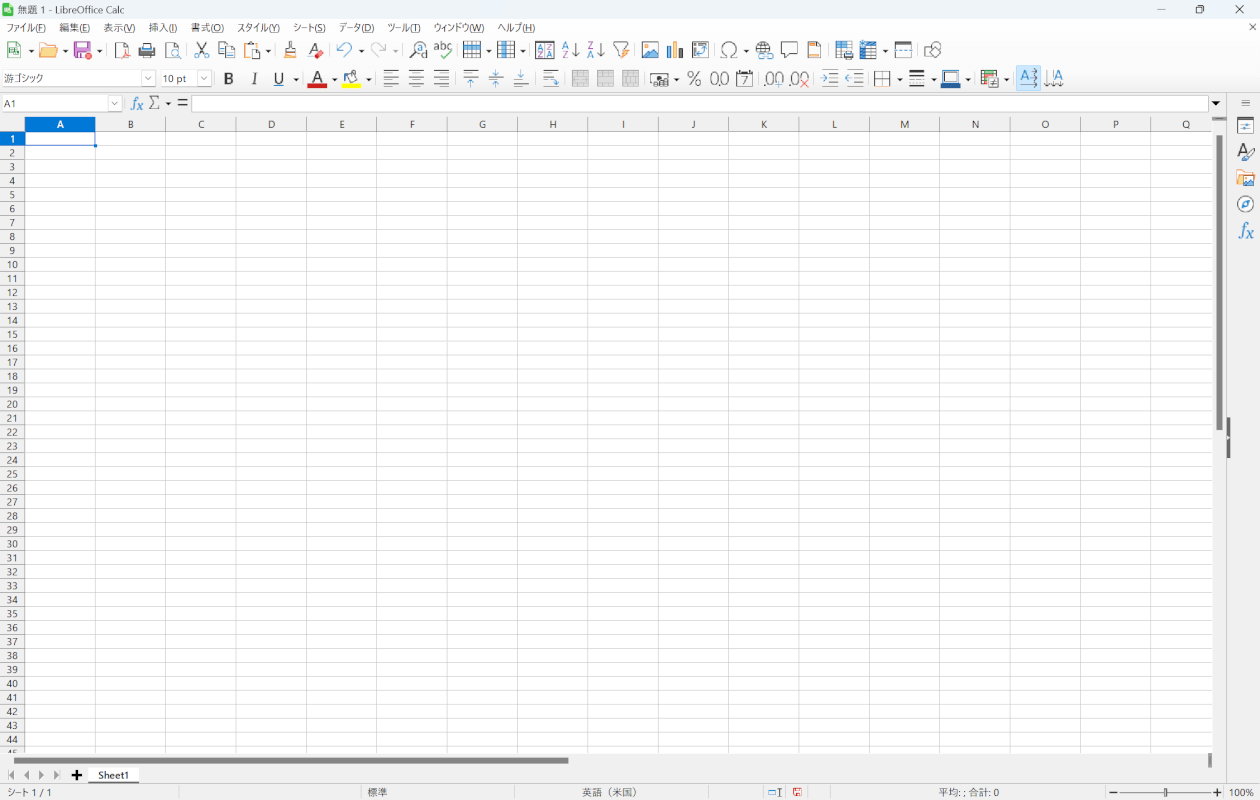Expand the Name Box dropdown arrow
Screen dimensions: 1260x800
[114, 104]
